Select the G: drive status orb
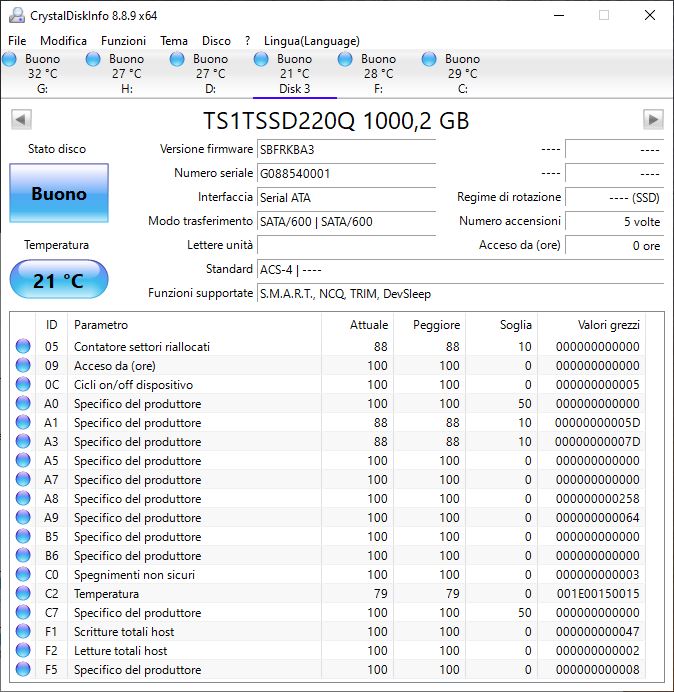Screen dimensions: 674x692 [10, 60]
